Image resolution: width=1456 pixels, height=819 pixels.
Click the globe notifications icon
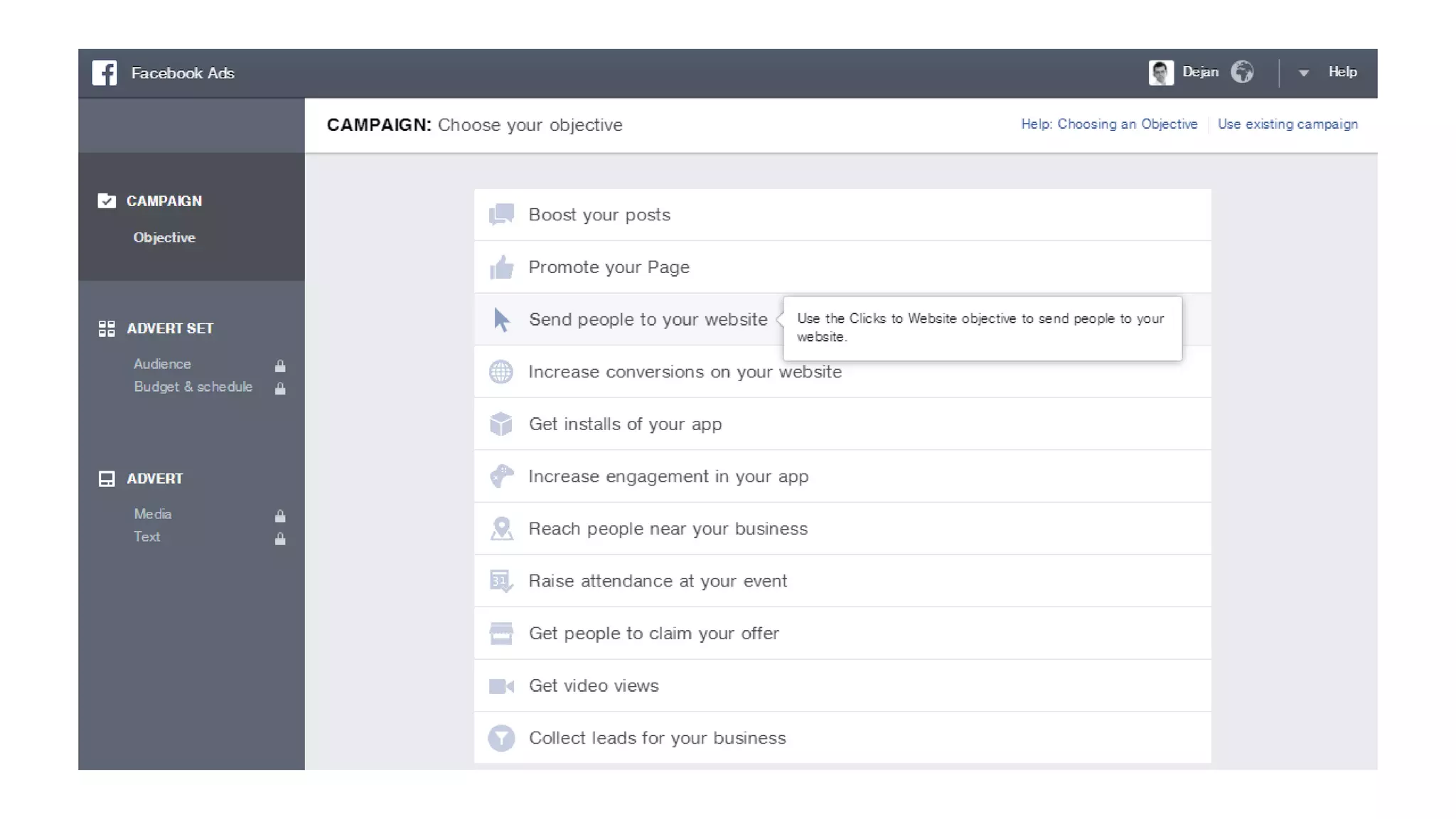[1242, 72]
